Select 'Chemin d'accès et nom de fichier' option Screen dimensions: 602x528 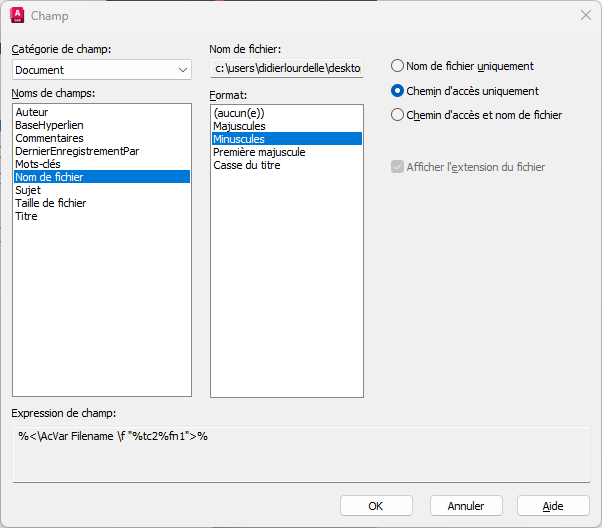[397, 115]
